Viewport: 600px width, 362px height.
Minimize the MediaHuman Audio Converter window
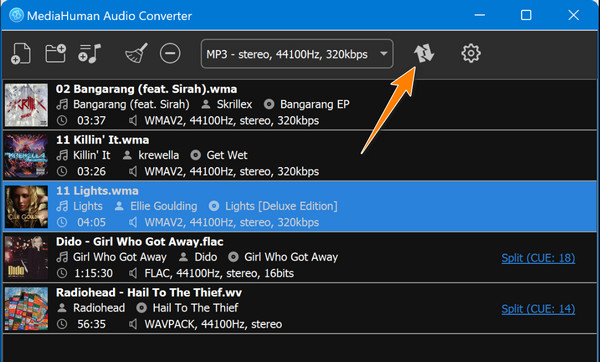(479, 15)
